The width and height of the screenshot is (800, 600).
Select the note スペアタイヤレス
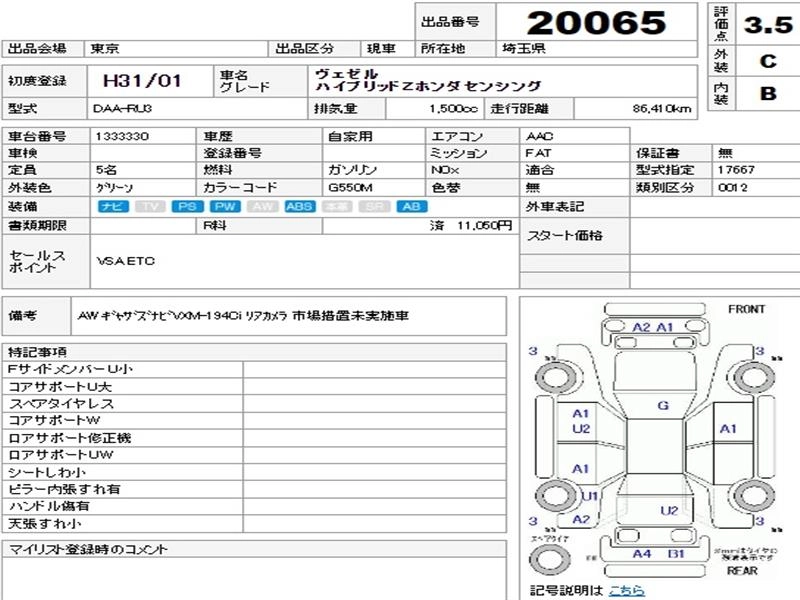tap(61, 404)
